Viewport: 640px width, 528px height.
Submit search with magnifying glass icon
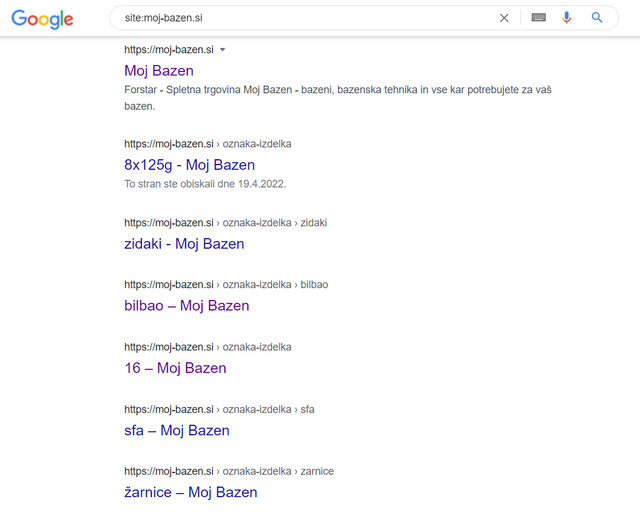tap(597, 18)
